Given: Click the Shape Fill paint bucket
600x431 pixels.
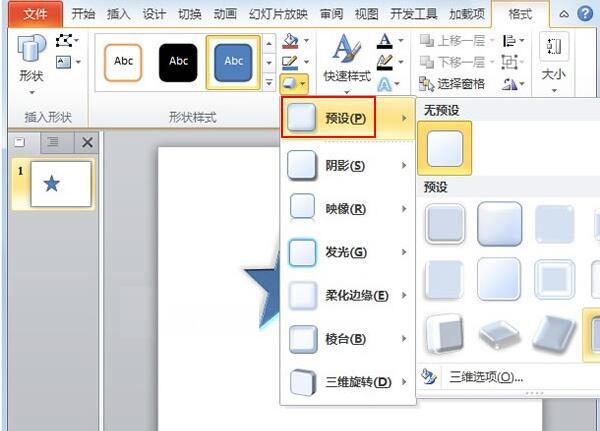Looking at the screenshot, I should pos(290,41).
